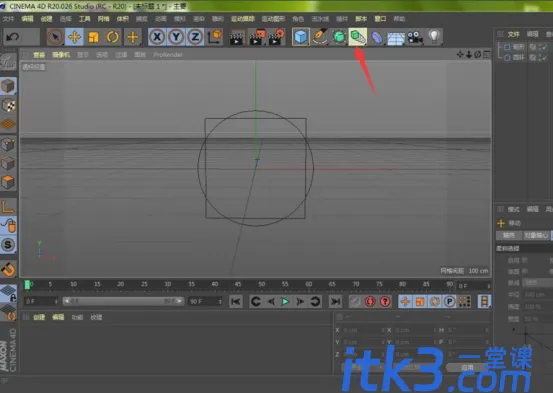Toggle Enable Axis L-shaped icon
553x393 pixels.
pos(8,206)
